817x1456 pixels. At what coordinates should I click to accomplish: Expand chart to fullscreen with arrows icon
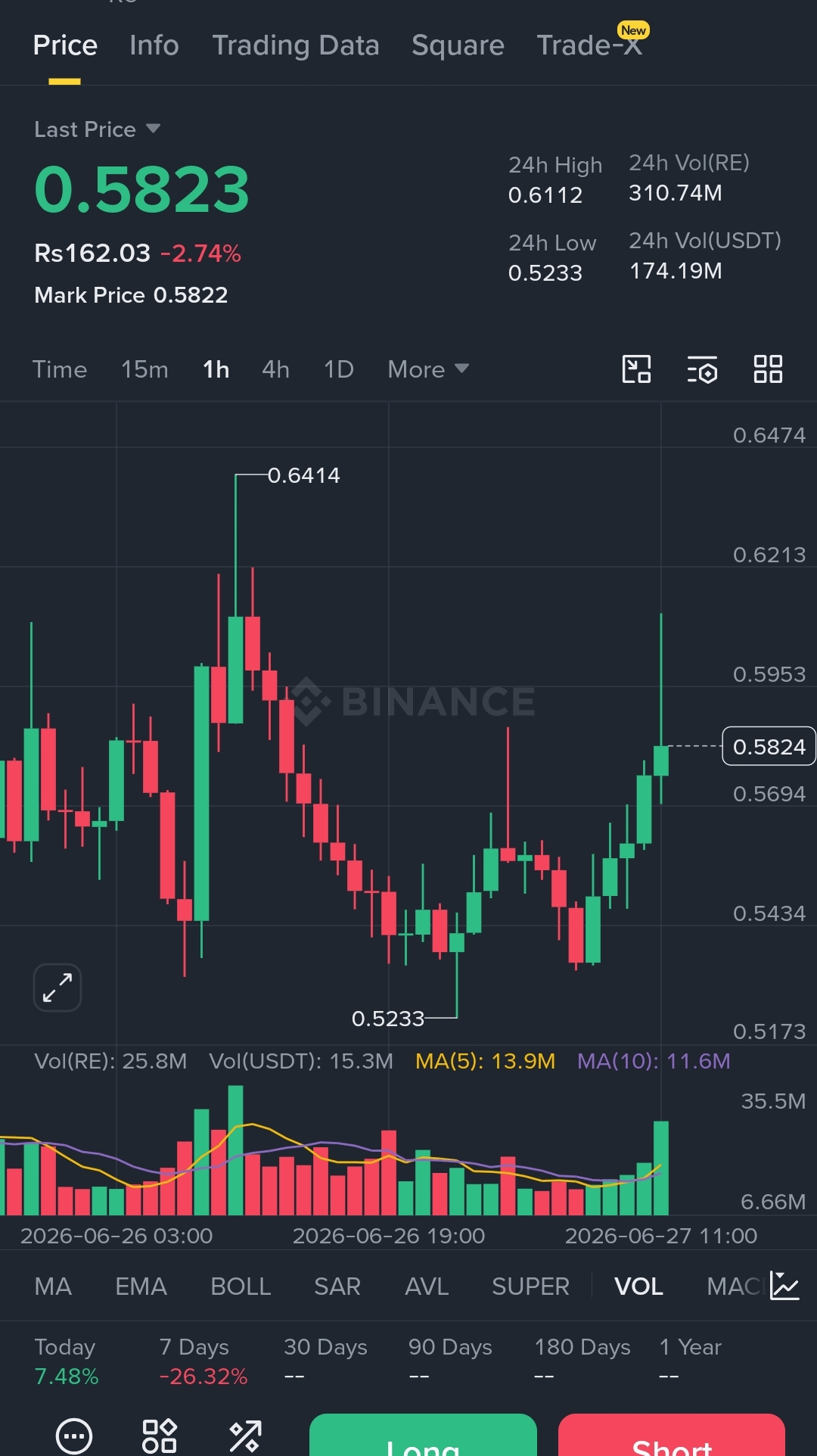(x=57, y=988)
